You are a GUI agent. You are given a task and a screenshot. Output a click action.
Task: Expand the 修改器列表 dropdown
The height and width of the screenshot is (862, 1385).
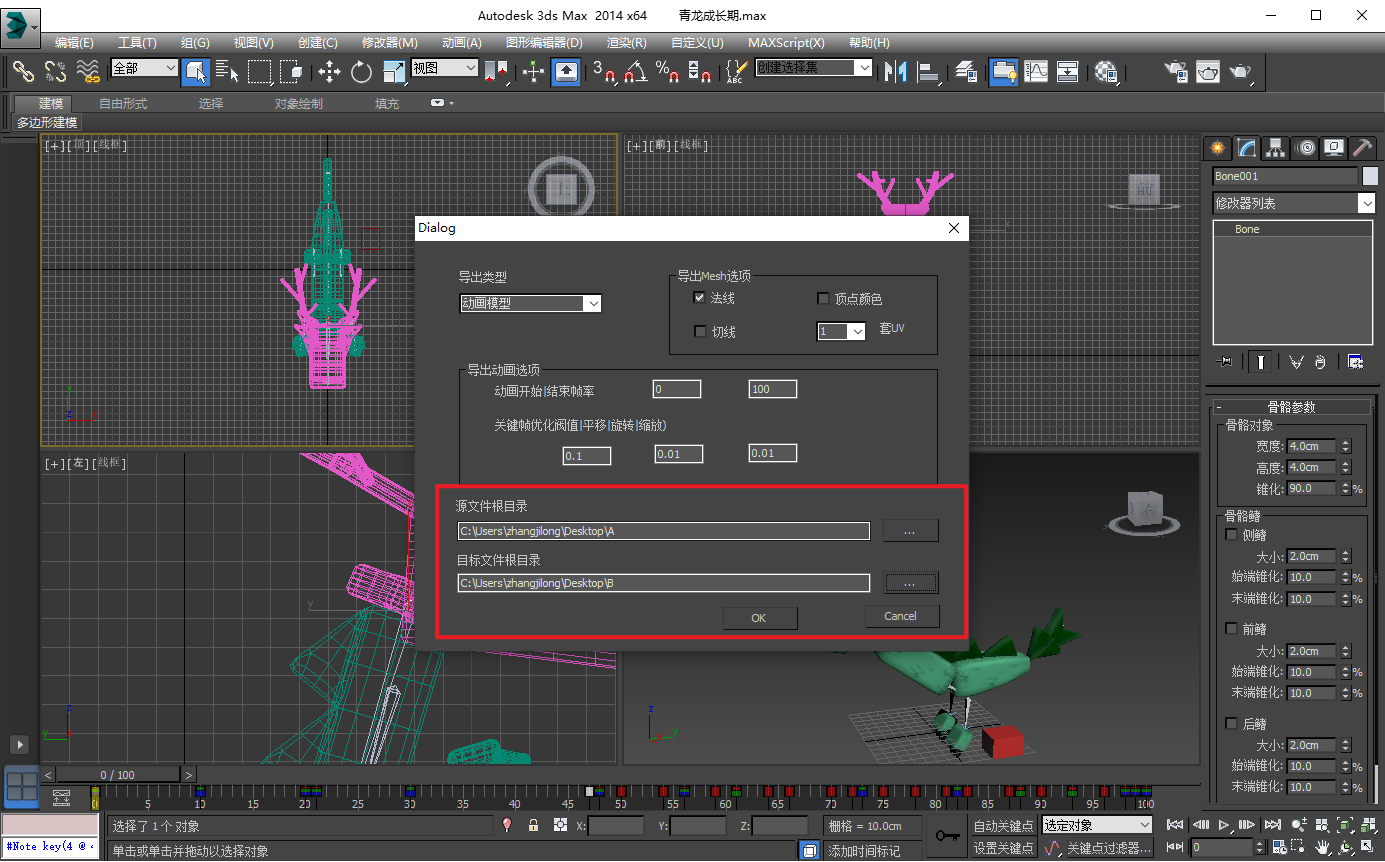(x=1366, y=203)
